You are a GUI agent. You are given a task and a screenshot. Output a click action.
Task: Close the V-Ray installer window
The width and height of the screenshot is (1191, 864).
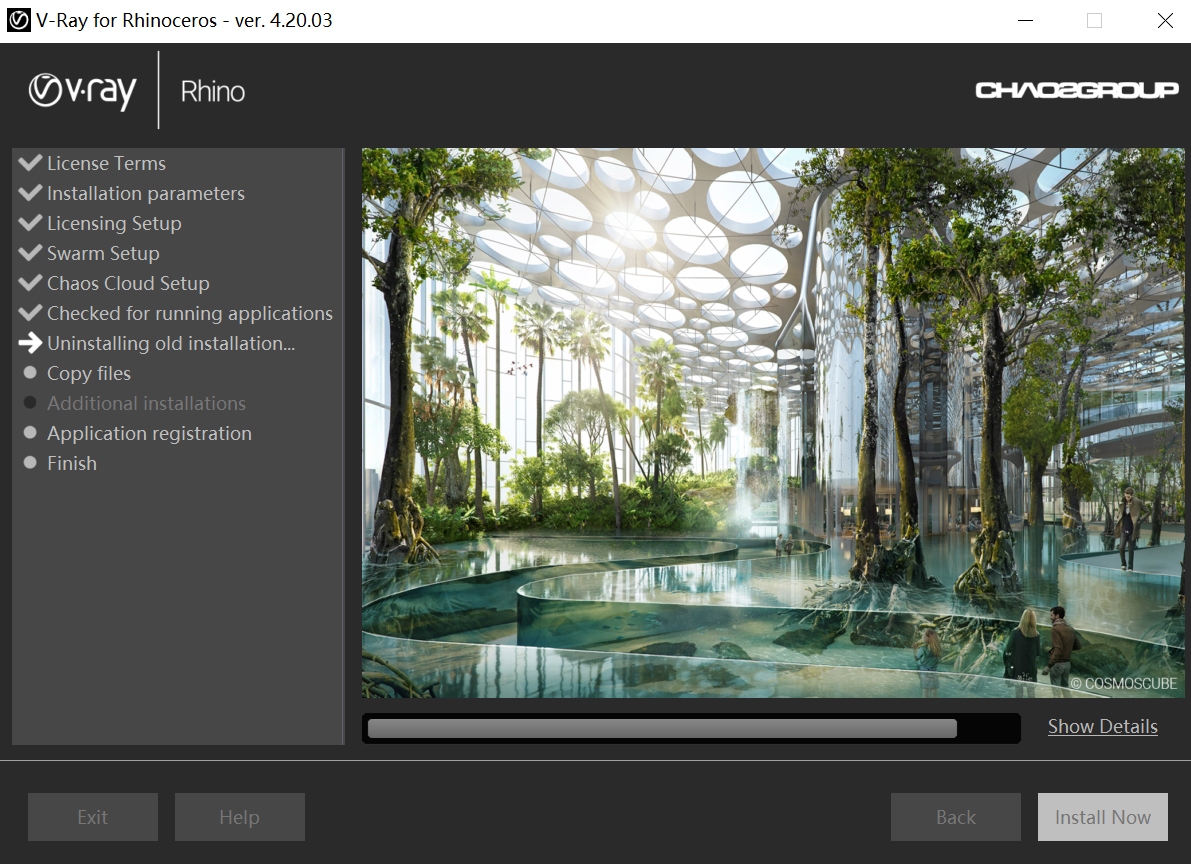coord(1165,21)
